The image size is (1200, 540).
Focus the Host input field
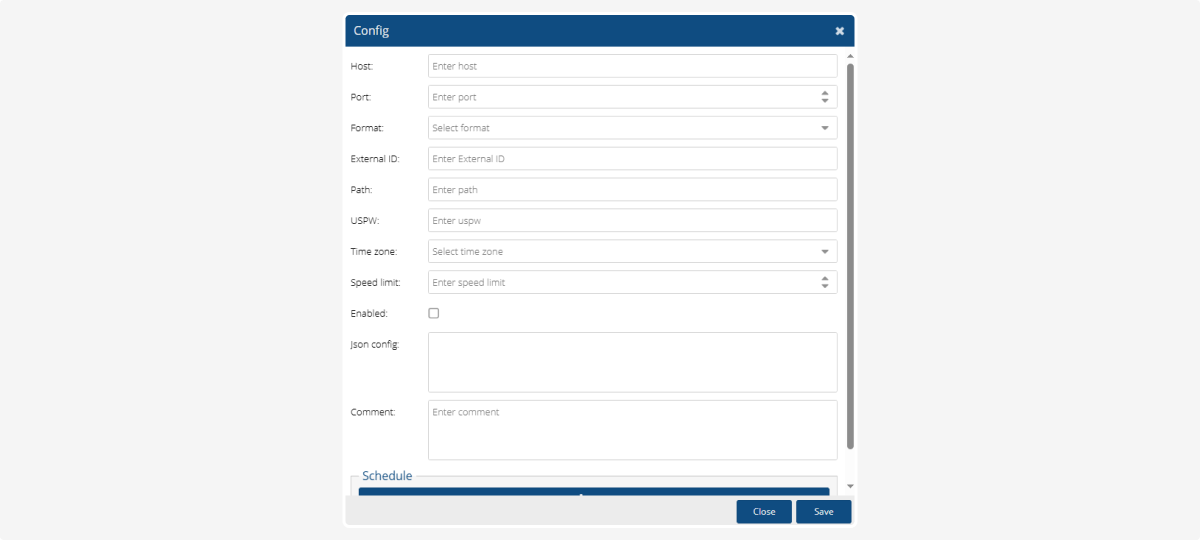632,66
